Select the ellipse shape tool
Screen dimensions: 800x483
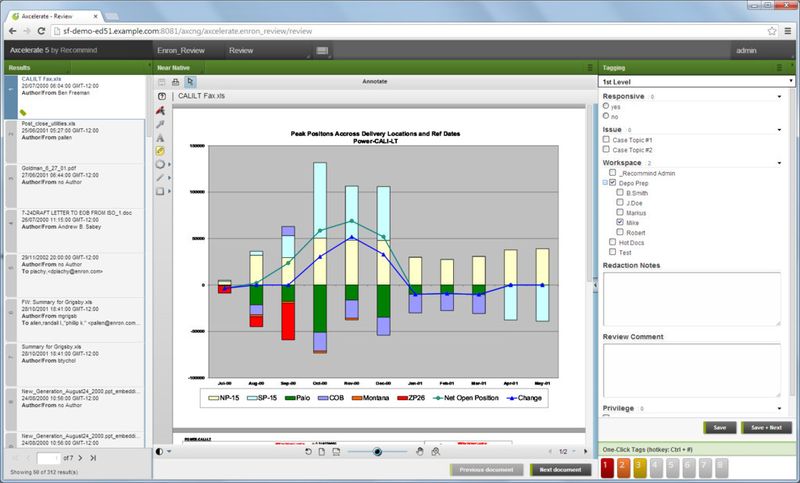[x=160, y=164]
